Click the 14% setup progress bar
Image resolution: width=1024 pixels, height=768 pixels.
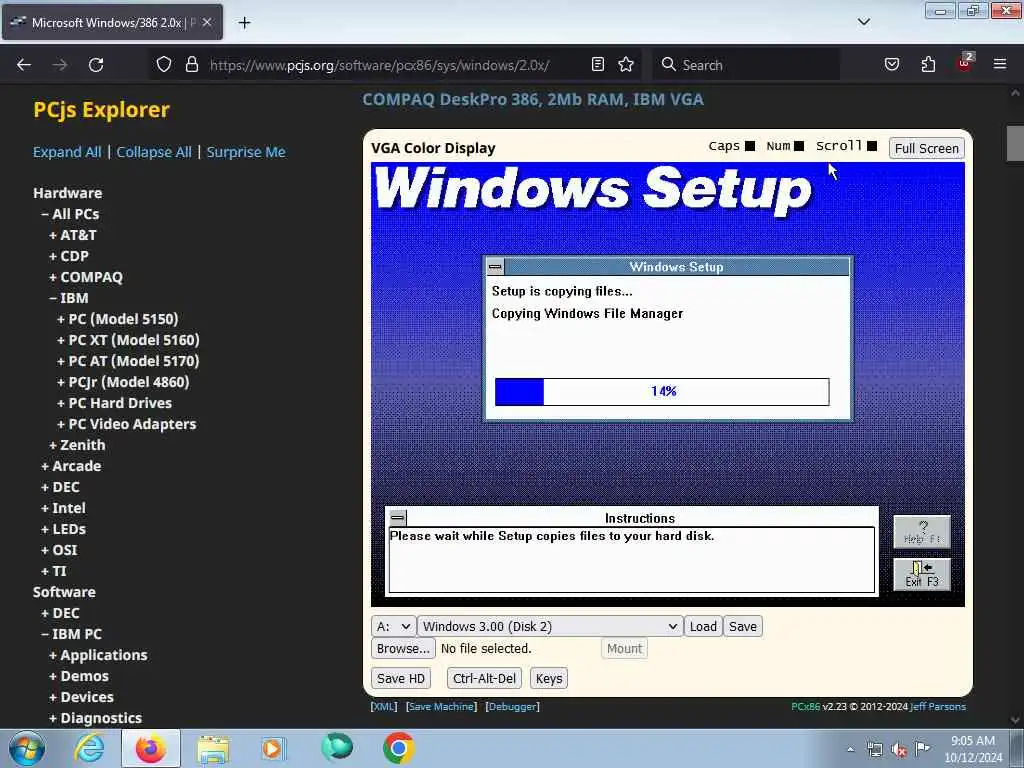coord(662,392)
